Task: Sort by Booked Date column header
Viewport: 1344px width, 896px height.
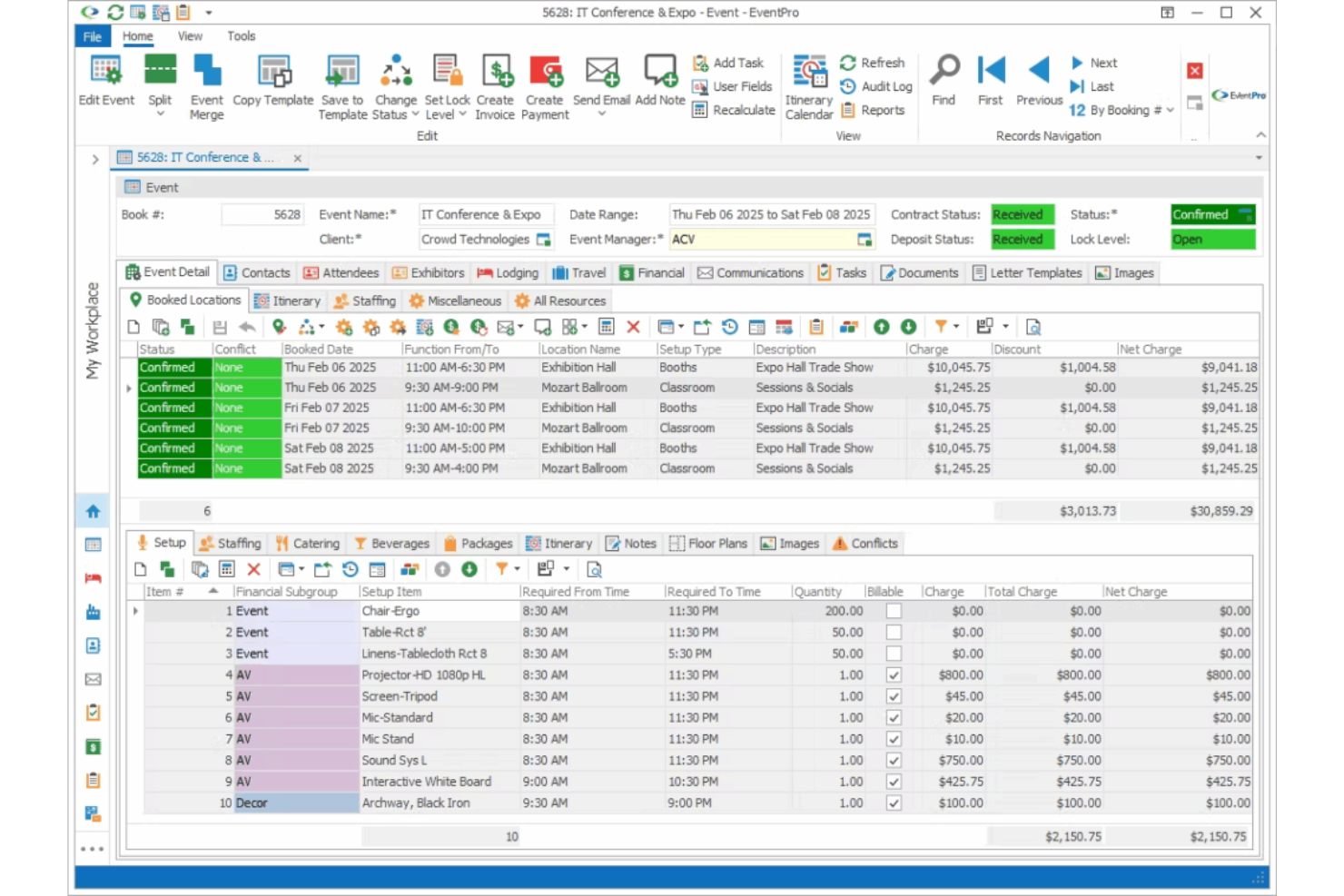Action: [341, 350]
